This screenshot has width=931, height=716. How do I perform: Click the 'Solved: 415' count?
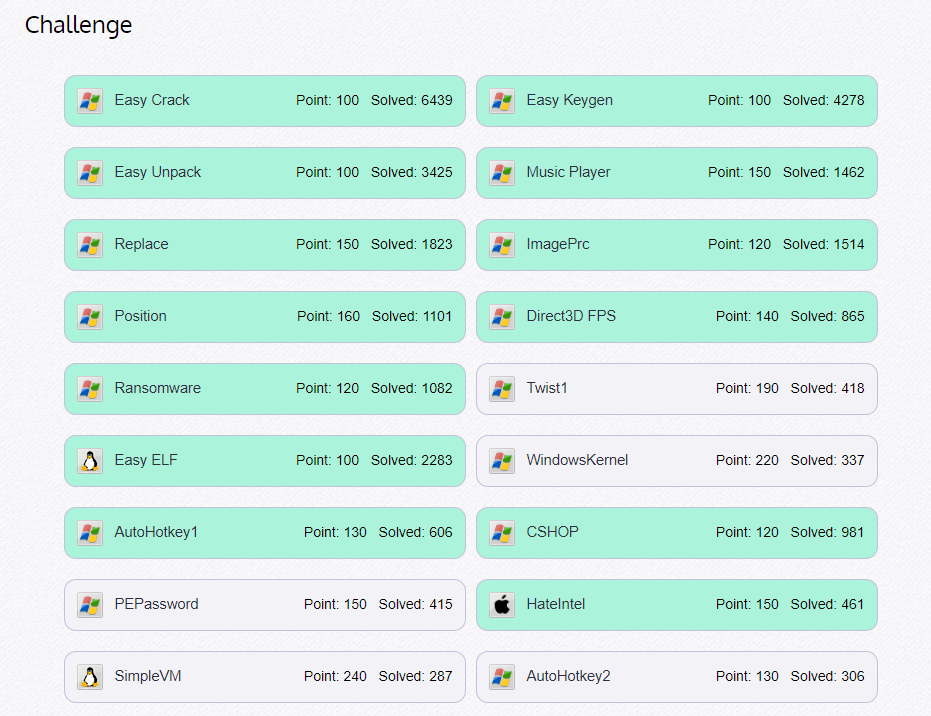click(416, 604)
